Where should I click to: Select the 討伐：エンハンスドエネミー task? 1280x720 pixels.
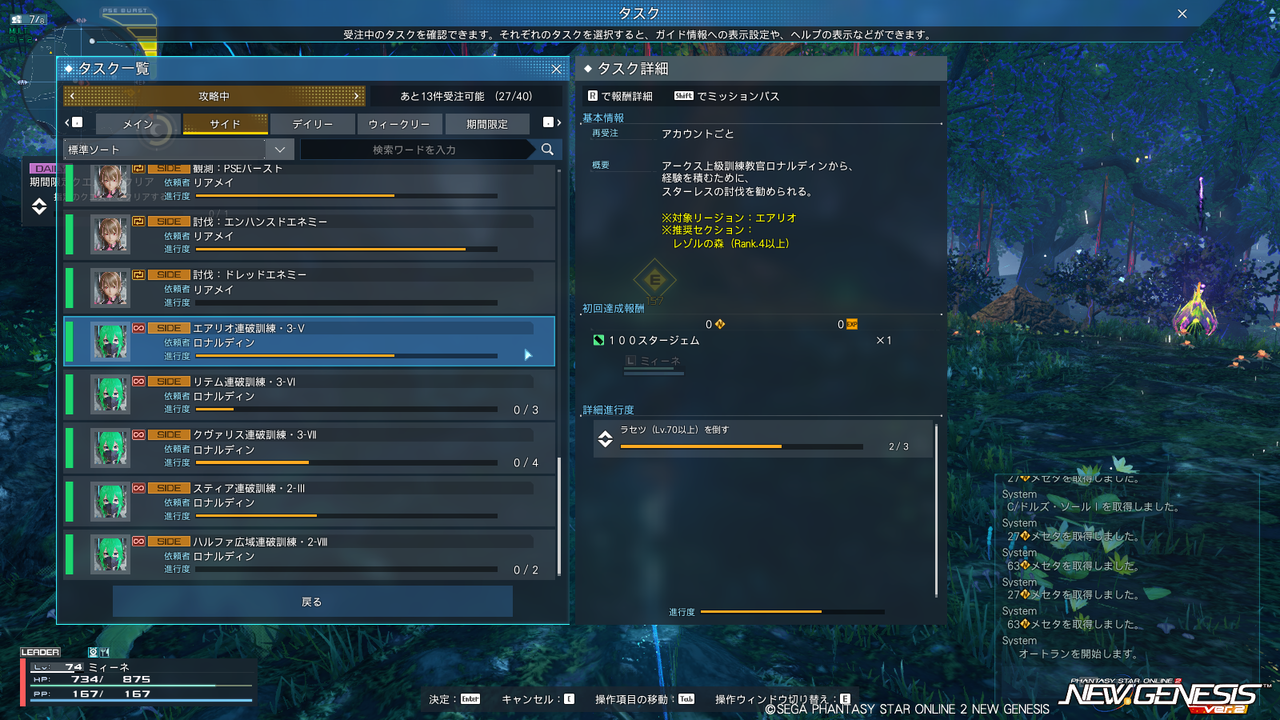pos(309,235)
